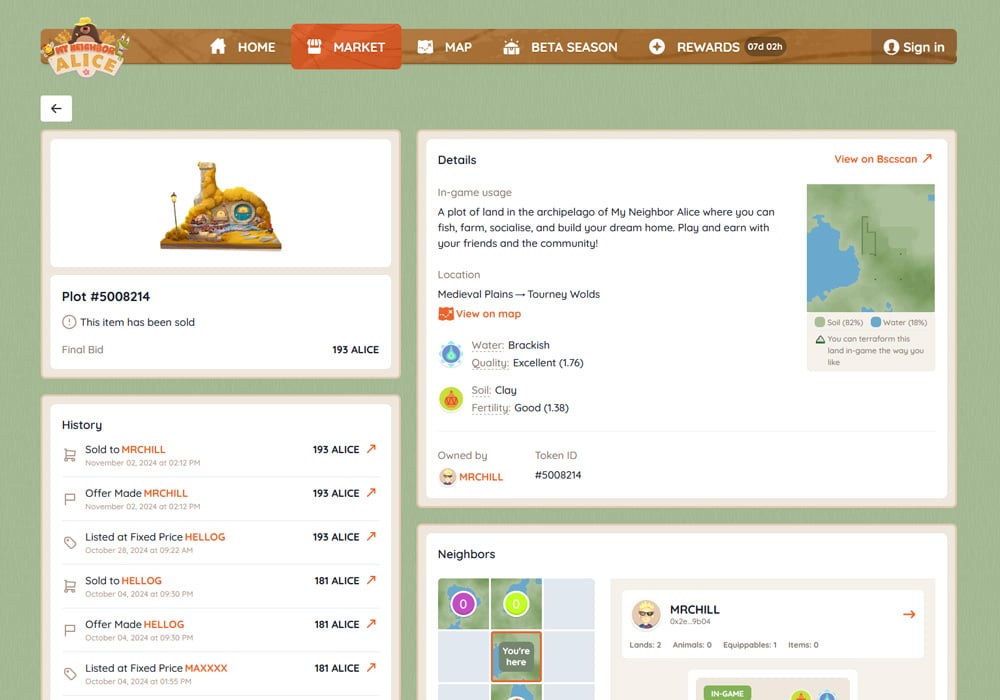Click the Water label under Details
The image size is (1000, 700).
tap(488, 345)
